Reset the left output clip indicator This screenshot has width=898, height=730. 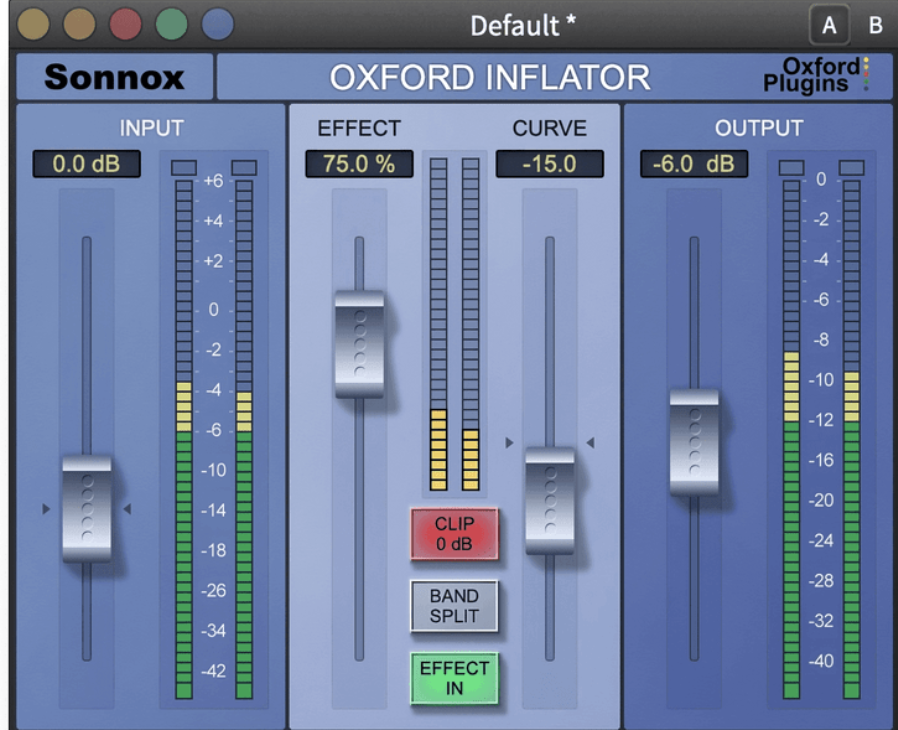pos(791,168)
